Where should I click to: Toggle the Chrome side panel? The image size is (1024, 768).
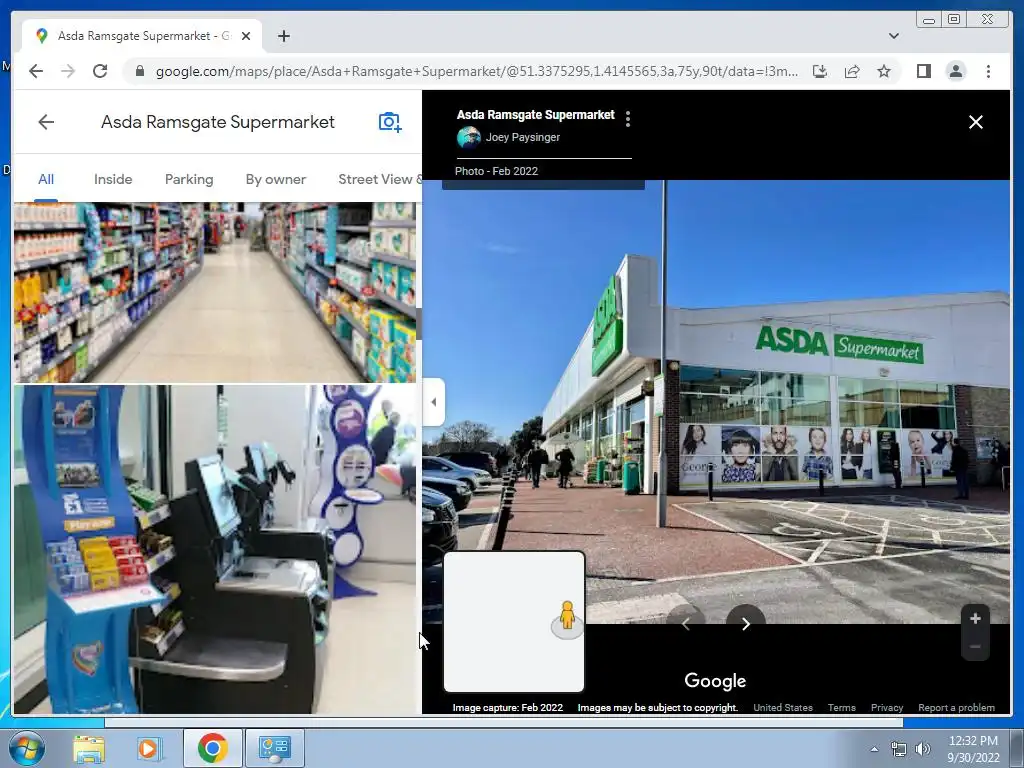click(x=923, y=71)
